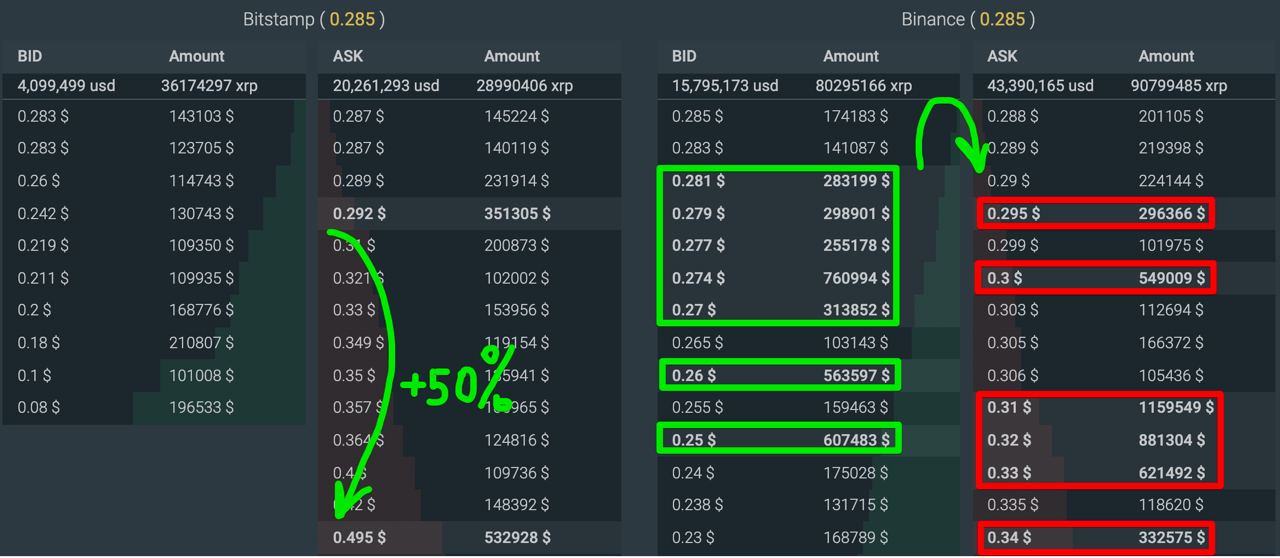Click bid amount 101008 $
The width and height of the screenshot is (1280, 558).
pyautogui.click(x=201, y=375)
